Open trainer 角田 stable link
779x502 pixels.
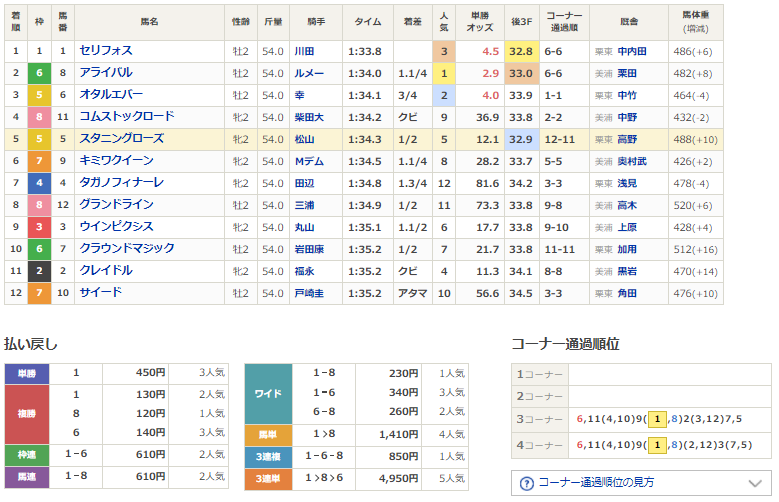click(x=627, y=293)
